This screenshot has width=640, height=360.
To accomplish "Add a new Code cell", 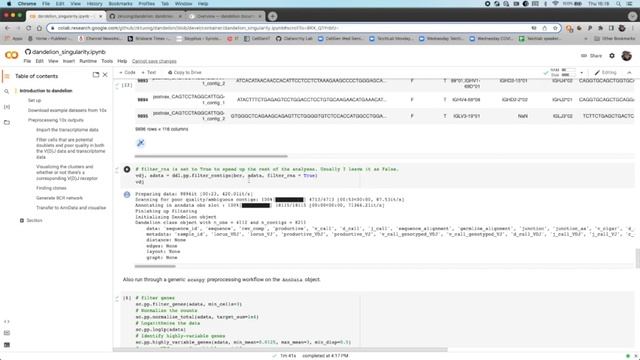I will click(x=127, y=72).
